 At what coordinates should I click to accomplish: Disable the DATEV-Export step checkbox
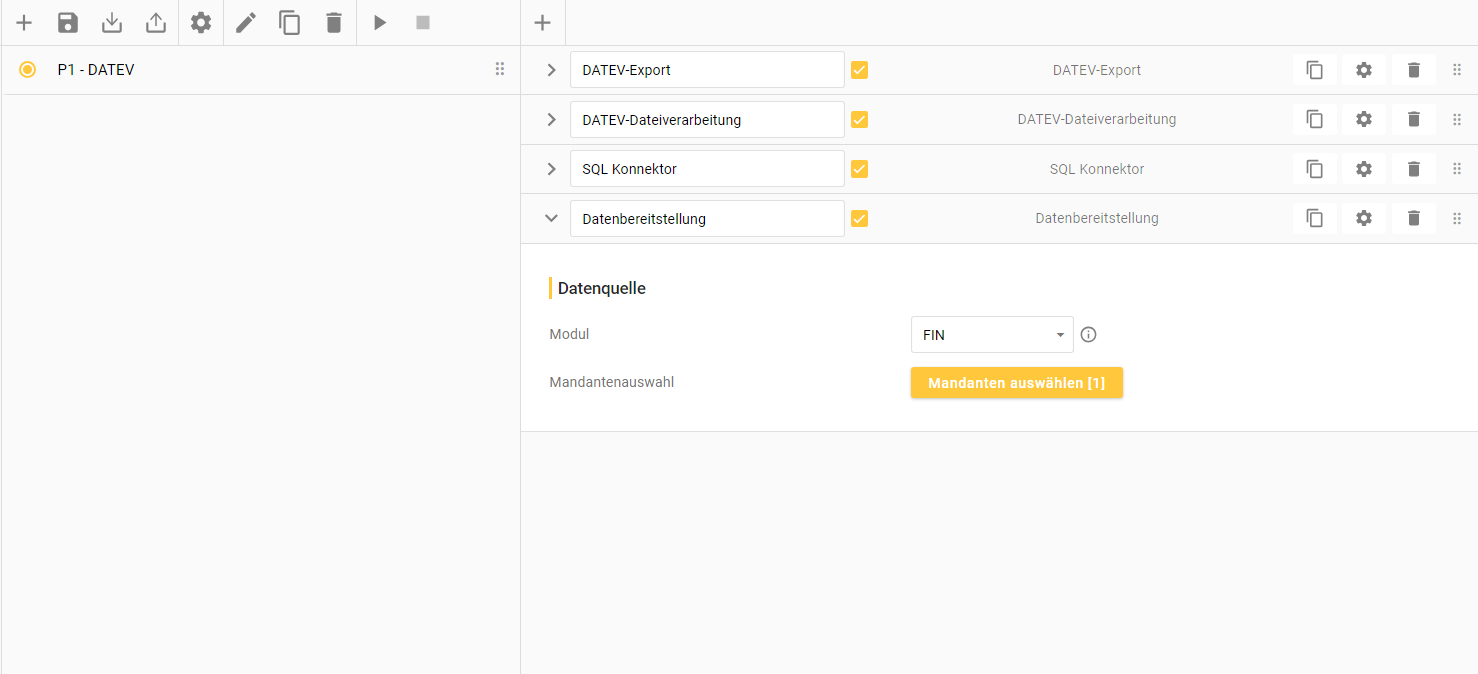click(x=859, y=70)
